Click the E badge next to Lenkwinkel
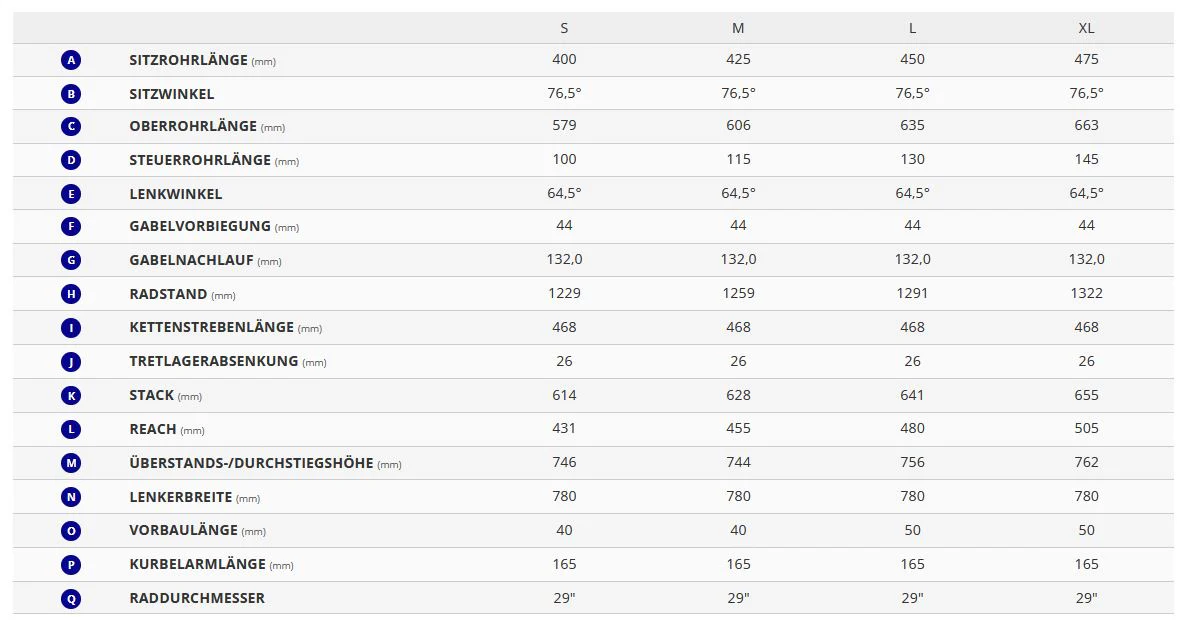This screenshot has width=1187, height=634. click(70, 194)
